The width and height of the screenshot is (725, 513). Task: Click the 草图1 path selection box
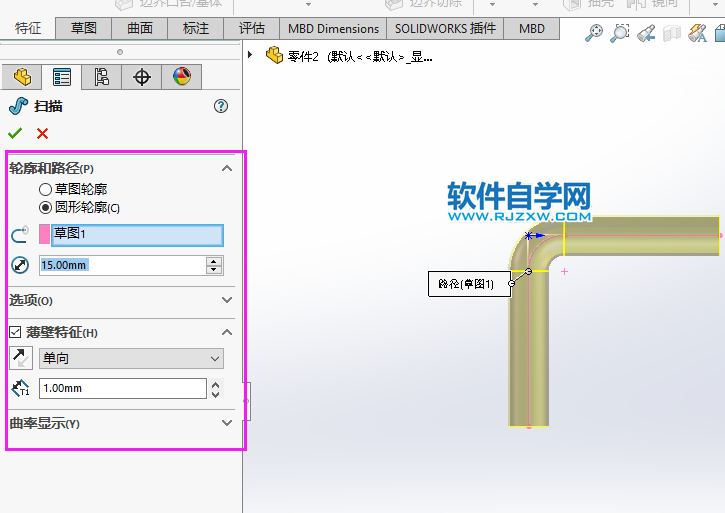pos(137,234)
